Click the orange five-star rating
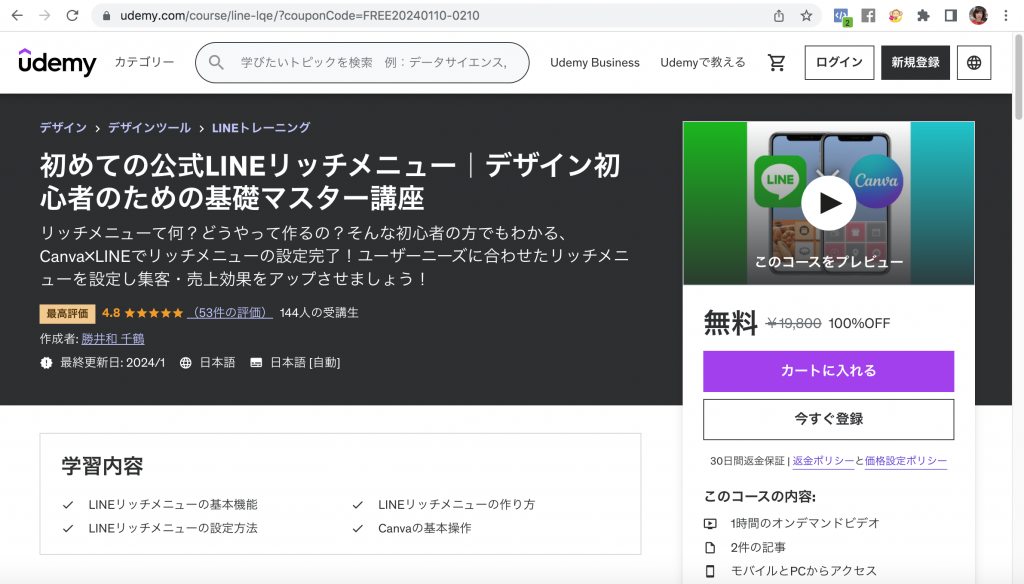Viewport: 1024px width, 584px height. click(153, 313)
